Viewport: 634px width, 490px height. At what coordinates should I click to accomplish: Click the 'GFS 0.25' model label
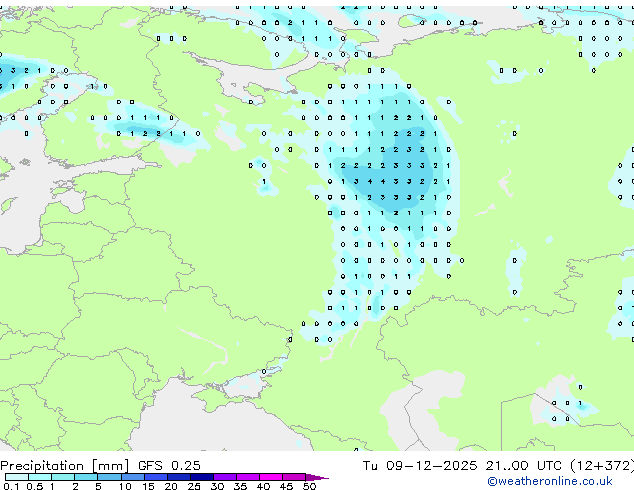point(169,465)
